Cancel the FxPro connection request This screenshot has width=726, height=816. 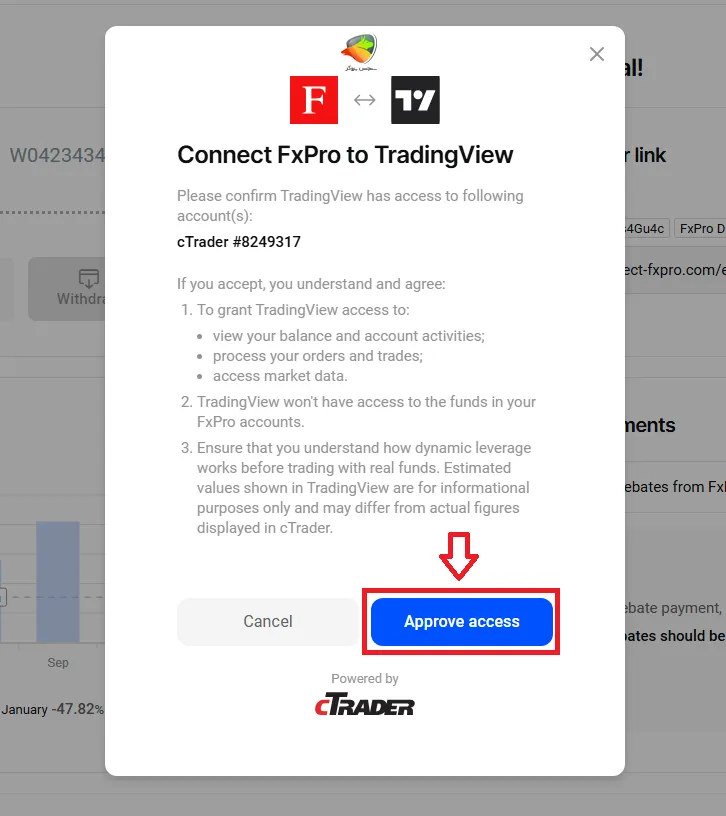pos(268,621)
